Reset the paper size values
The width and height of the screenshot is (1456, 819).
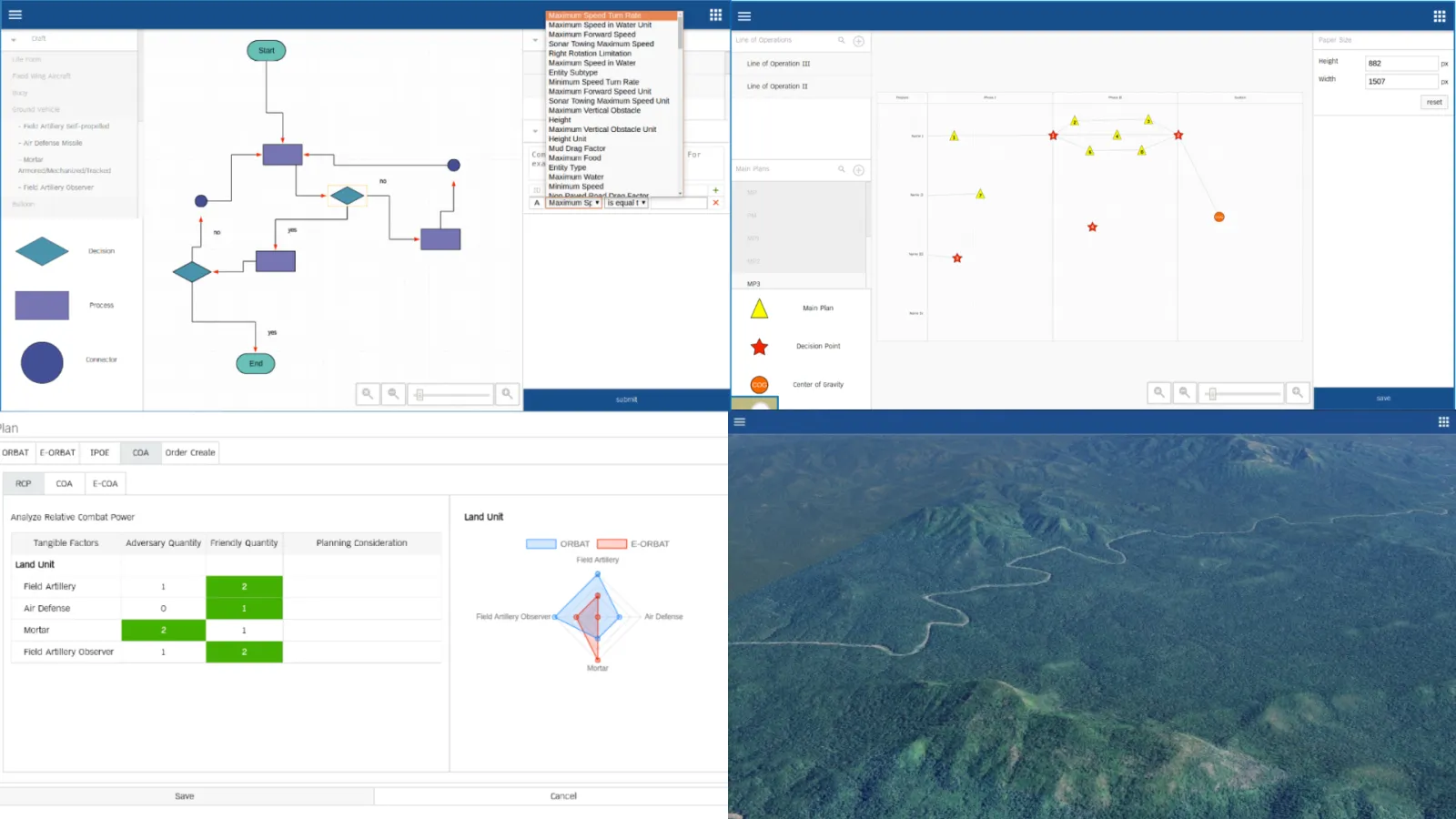point(1434,102)
